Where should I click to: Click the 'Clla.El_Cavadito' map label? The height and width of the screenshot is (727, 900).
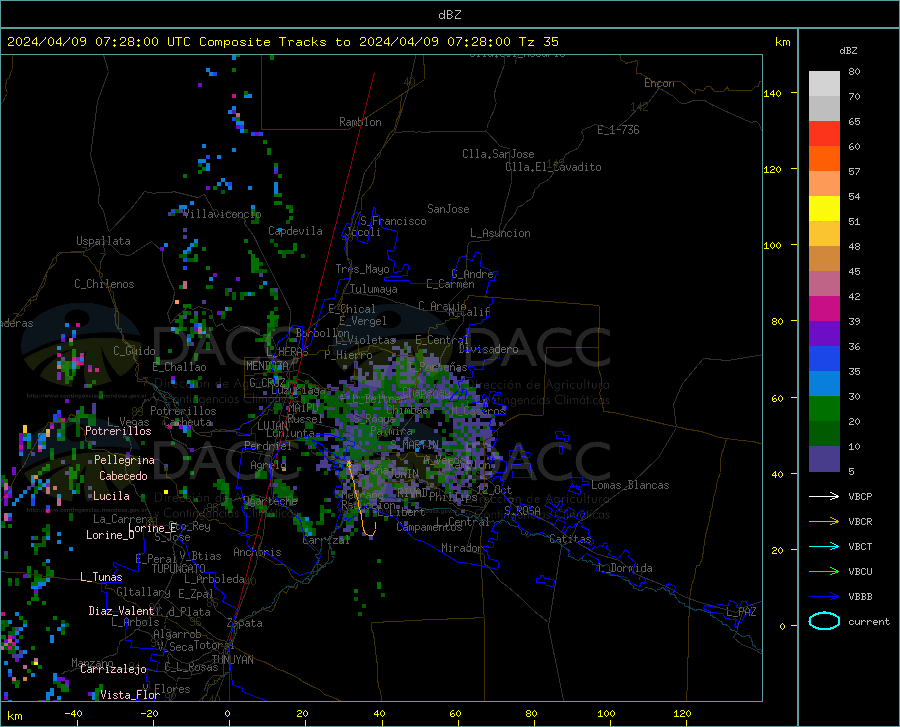pyautogui.click(x=553, y=167)
